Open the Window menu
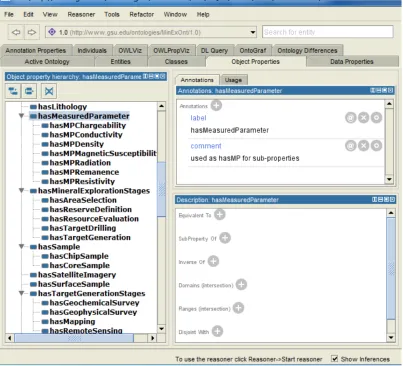The width and height of the screenshot is (403, 366). pyautogui.click(x=175, y=14)
